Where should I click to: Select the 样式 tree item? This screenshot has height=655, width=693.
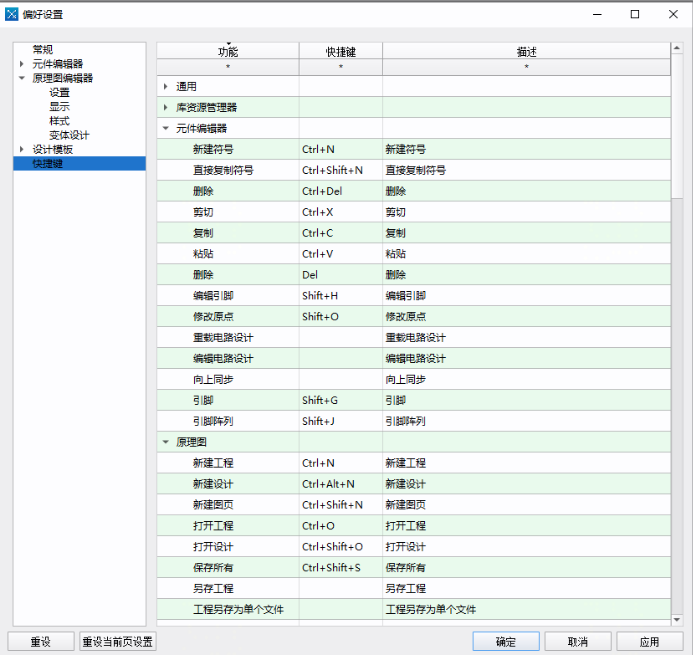pos(59,121)
